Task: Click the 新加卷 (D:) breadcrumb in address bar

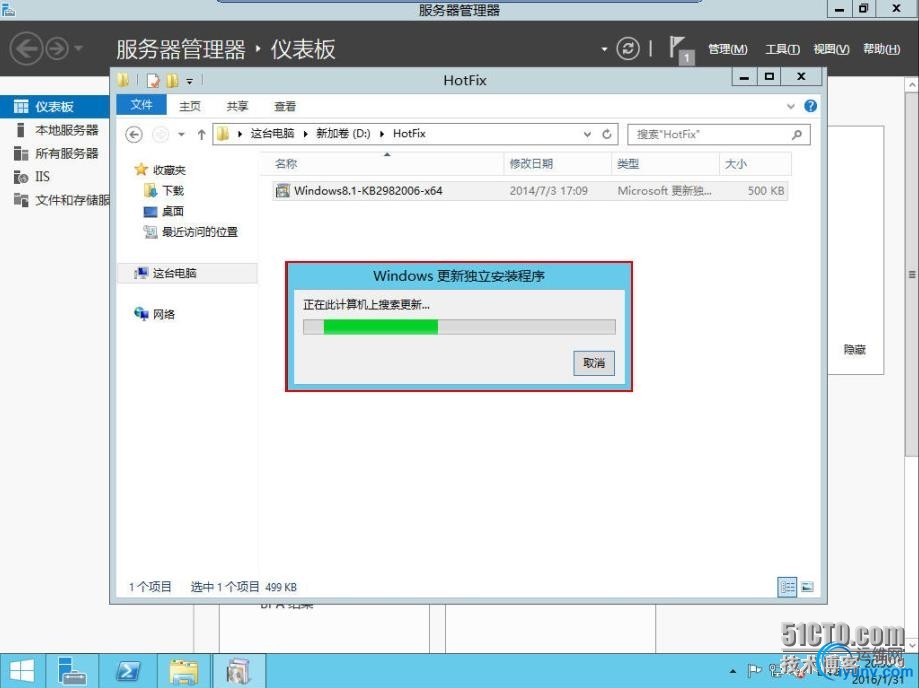Action: click(x=343, y=134)
